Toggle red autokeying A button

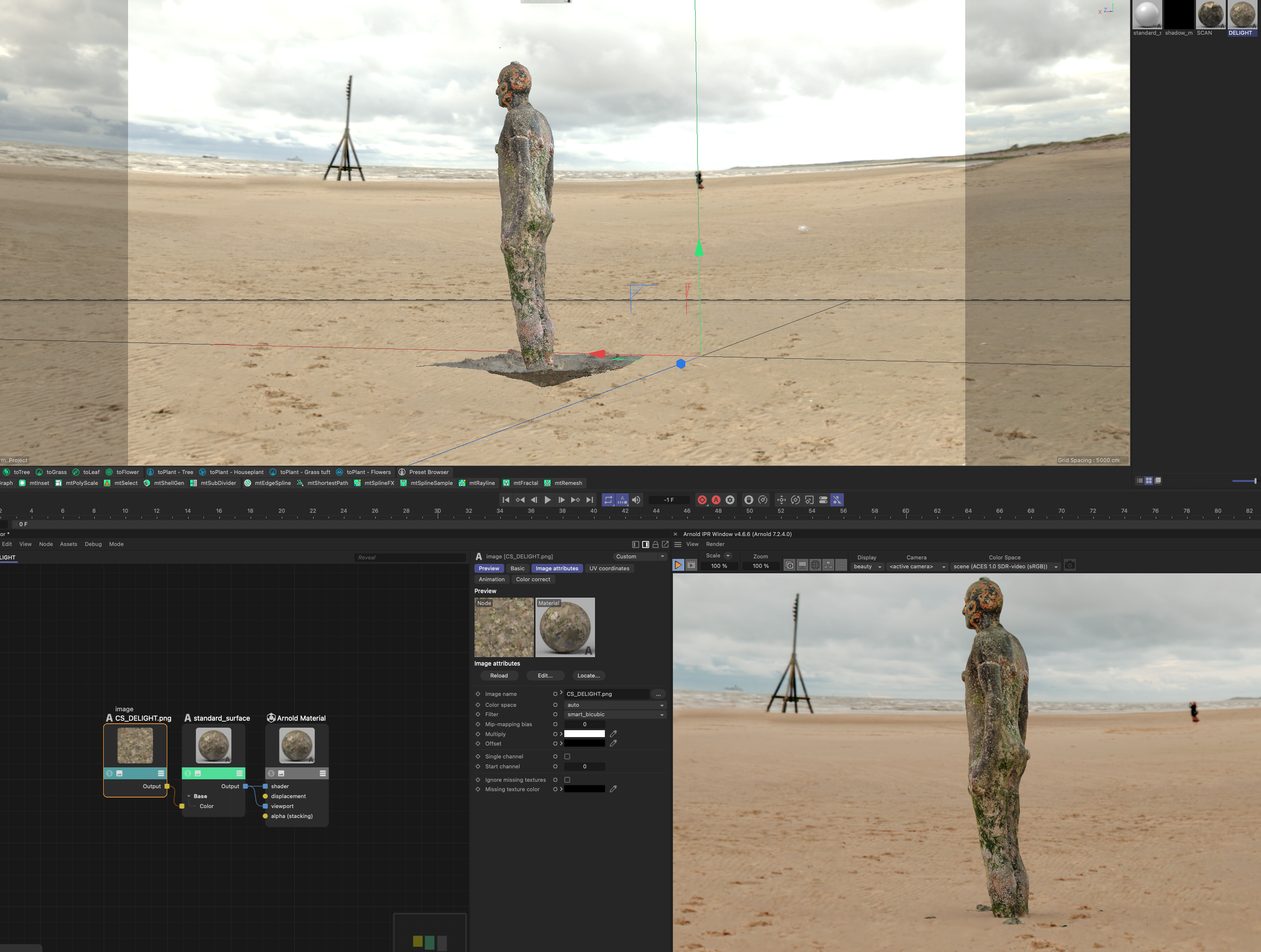coord(716,500)
